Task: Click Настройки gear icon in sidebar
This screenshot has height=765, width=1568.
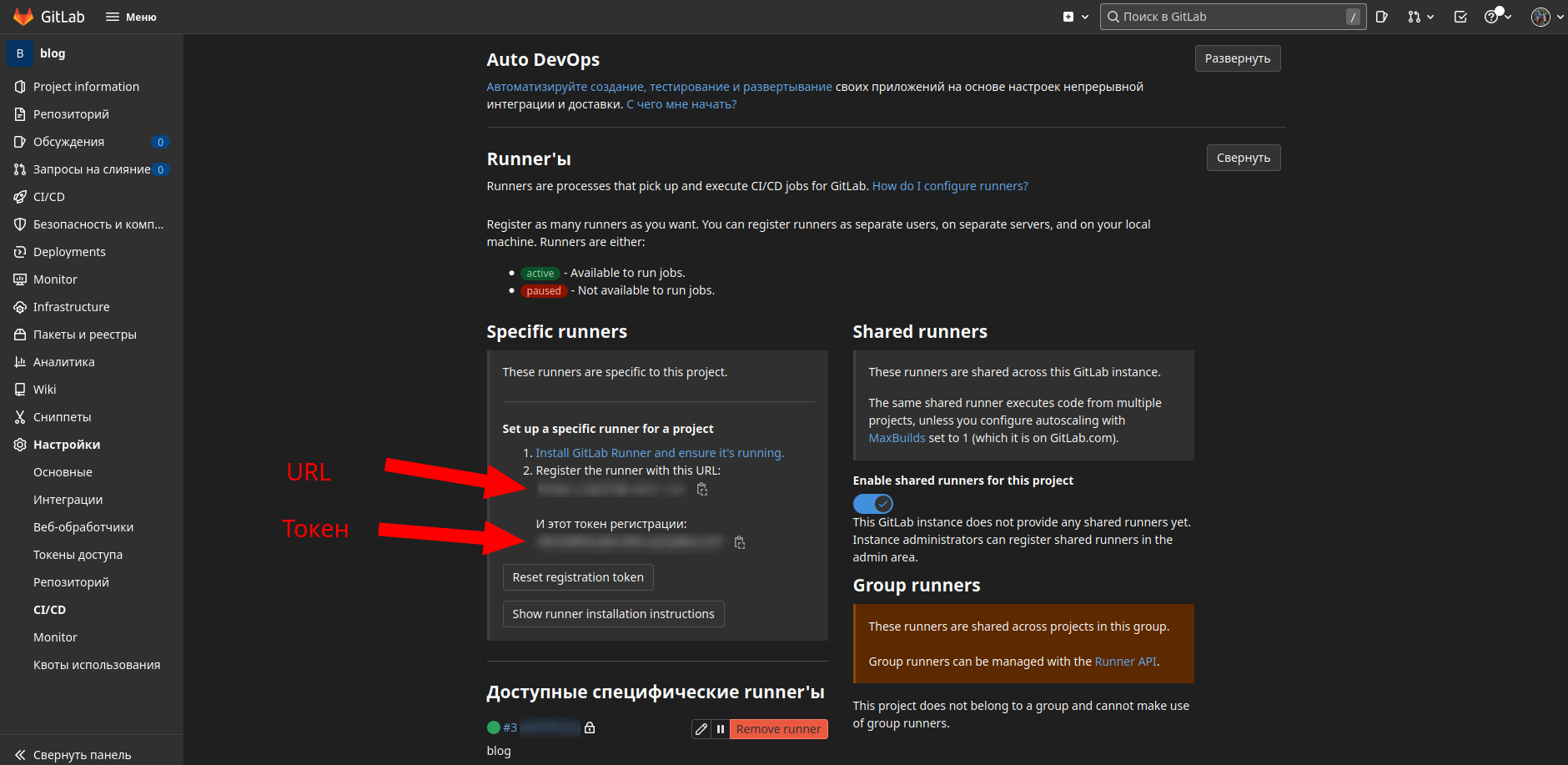Action: [20, 445]
